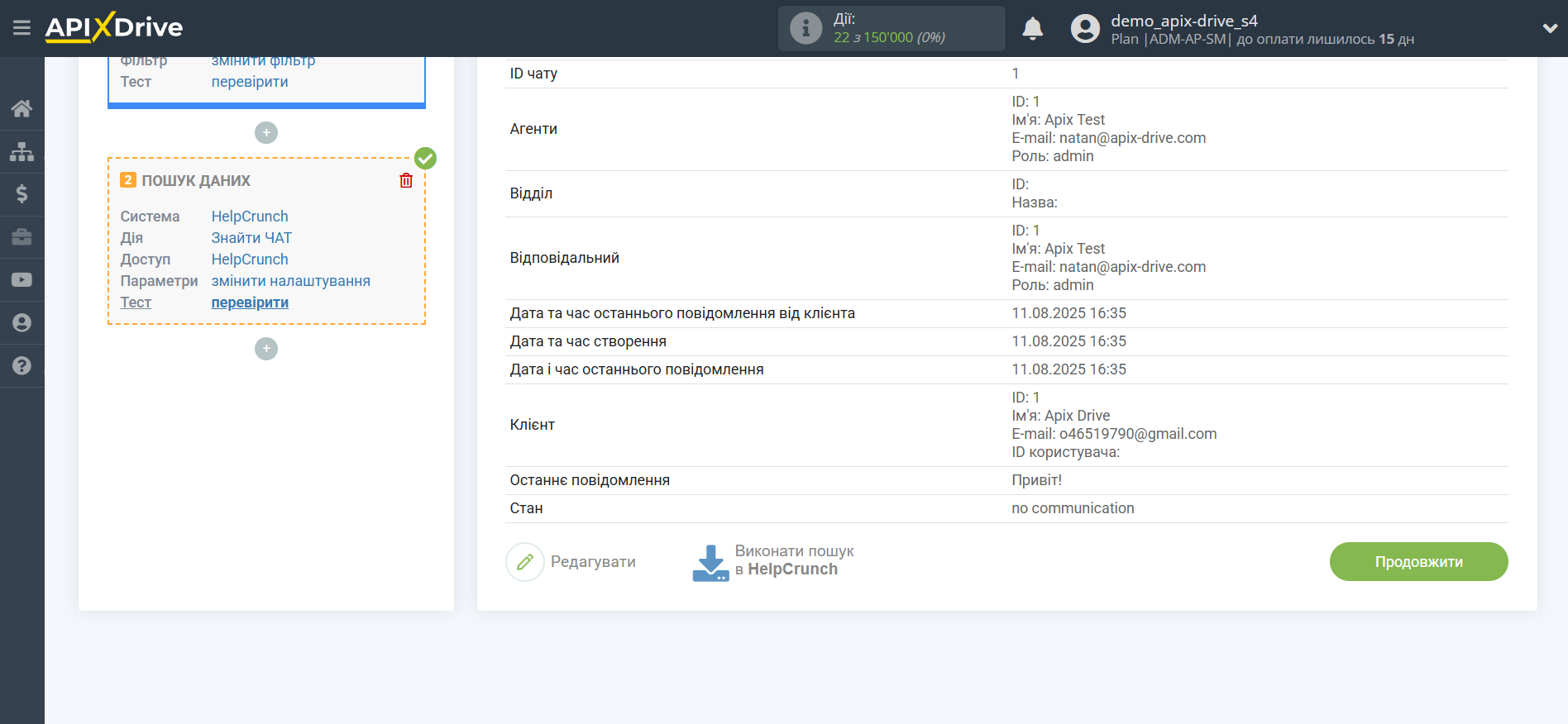Click Виконати пошук в HelpCrunch
The height and width of the screenshot is (724, 1568).
pyautogui.click(x=794, y=560)
